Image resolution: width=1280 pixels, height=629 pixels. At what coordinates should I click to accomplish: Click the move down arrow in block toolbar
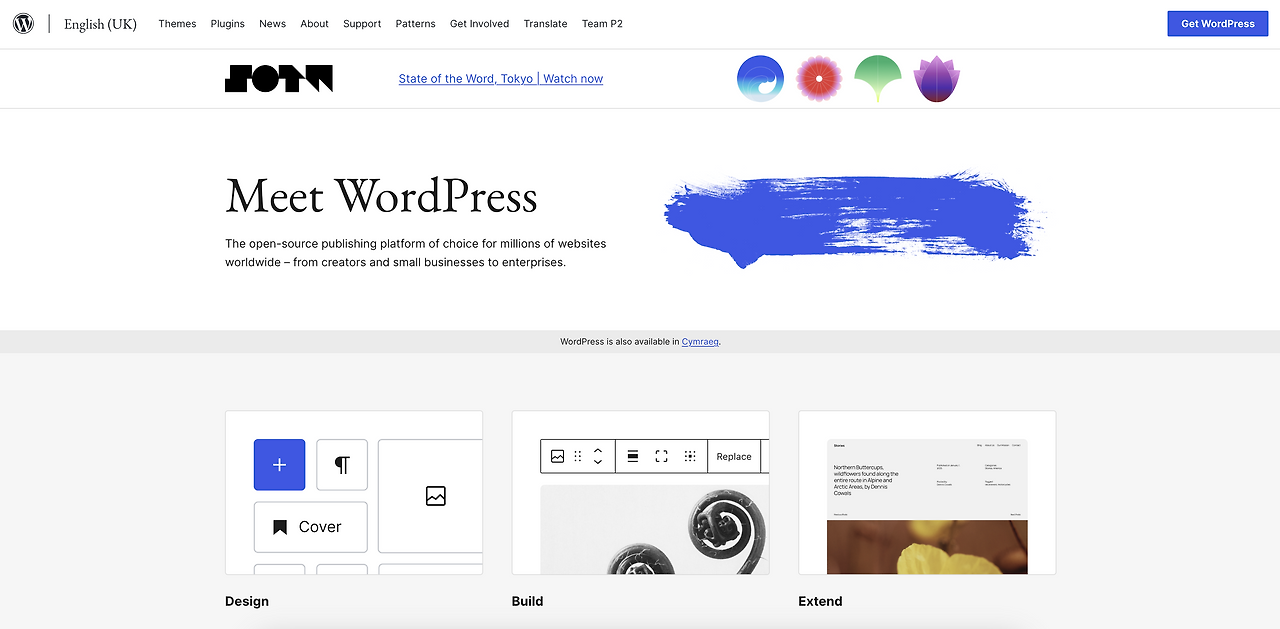[598, 462]
